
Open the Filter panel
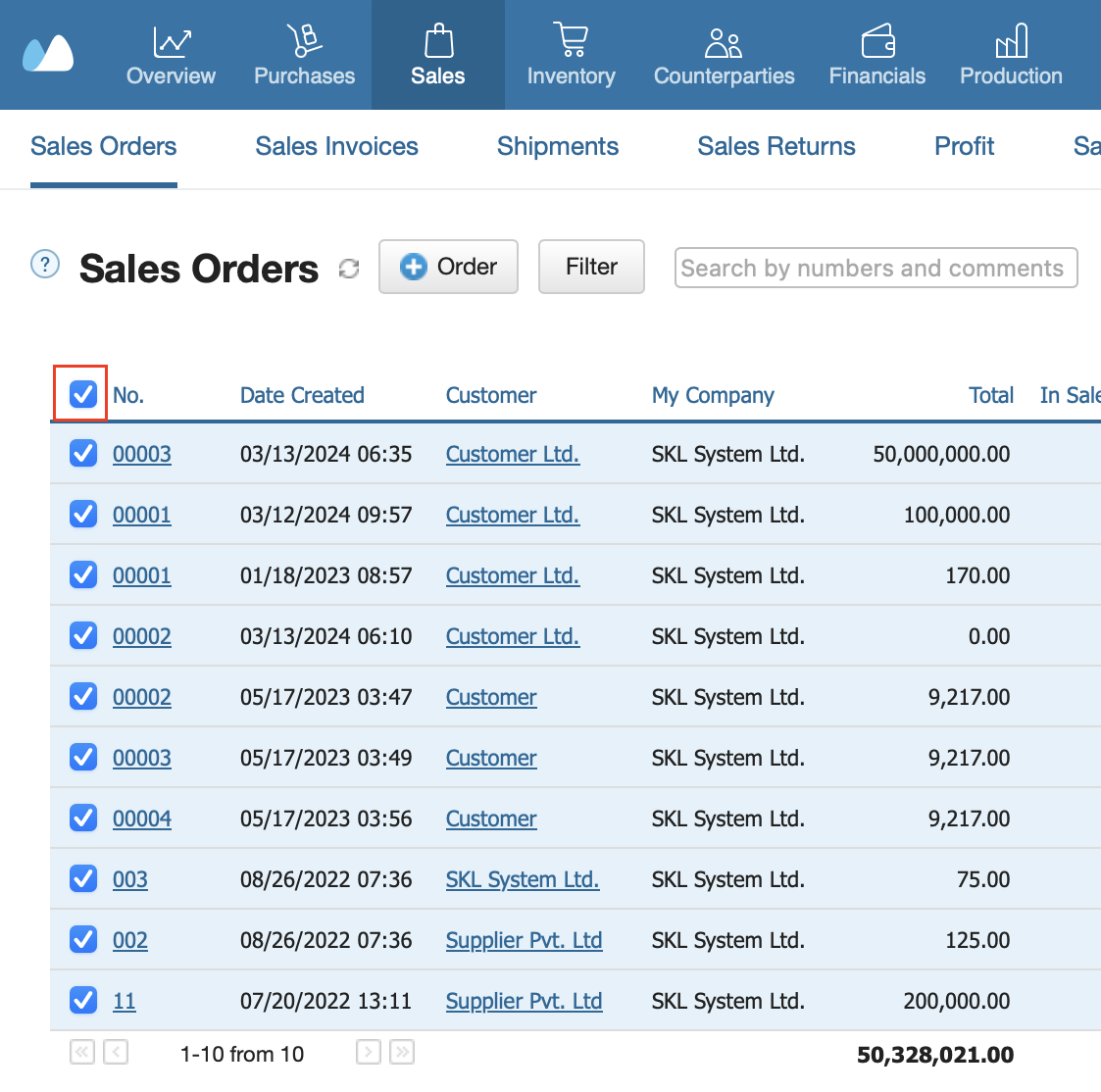tap(591, 267)
